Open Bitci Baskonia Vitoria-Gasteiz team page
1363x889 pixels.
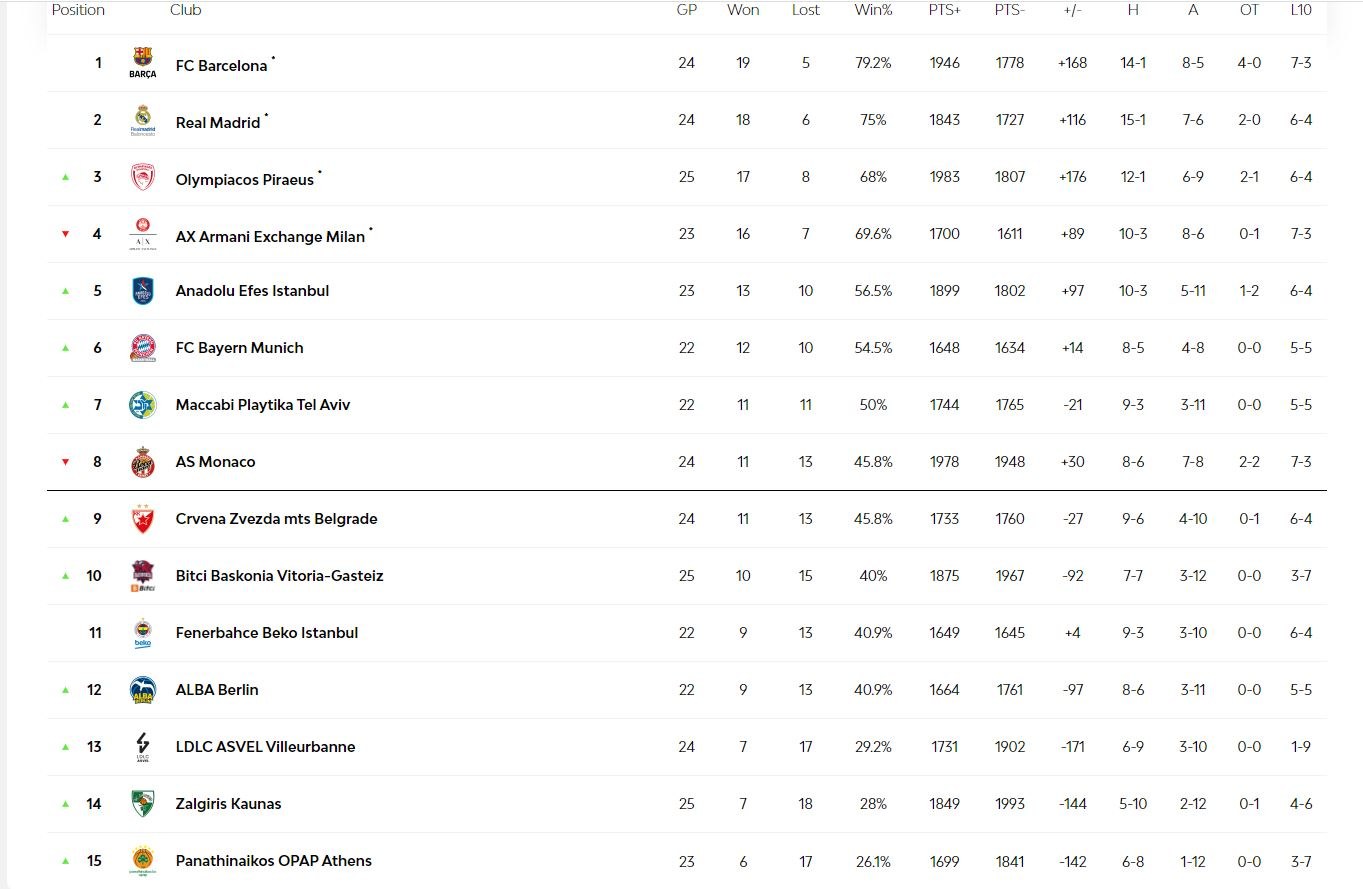pos(279,576)
